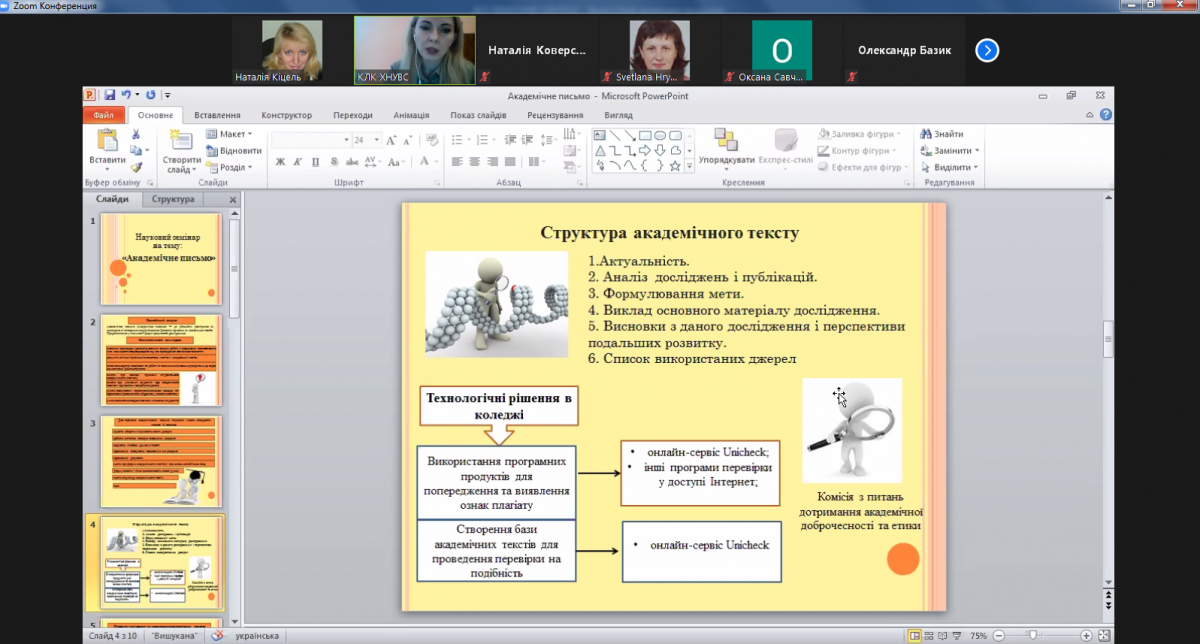The width and height of the screenshot is (1200, 644).
Task: Click the Arrange (Упорядкувати) icon
Action: (726, 141)
